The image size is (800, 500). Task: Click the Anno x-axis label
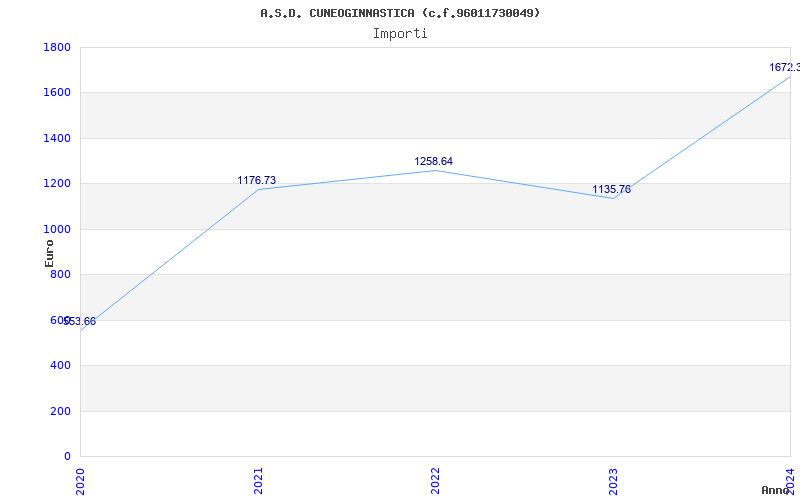(x=778, y=490)
